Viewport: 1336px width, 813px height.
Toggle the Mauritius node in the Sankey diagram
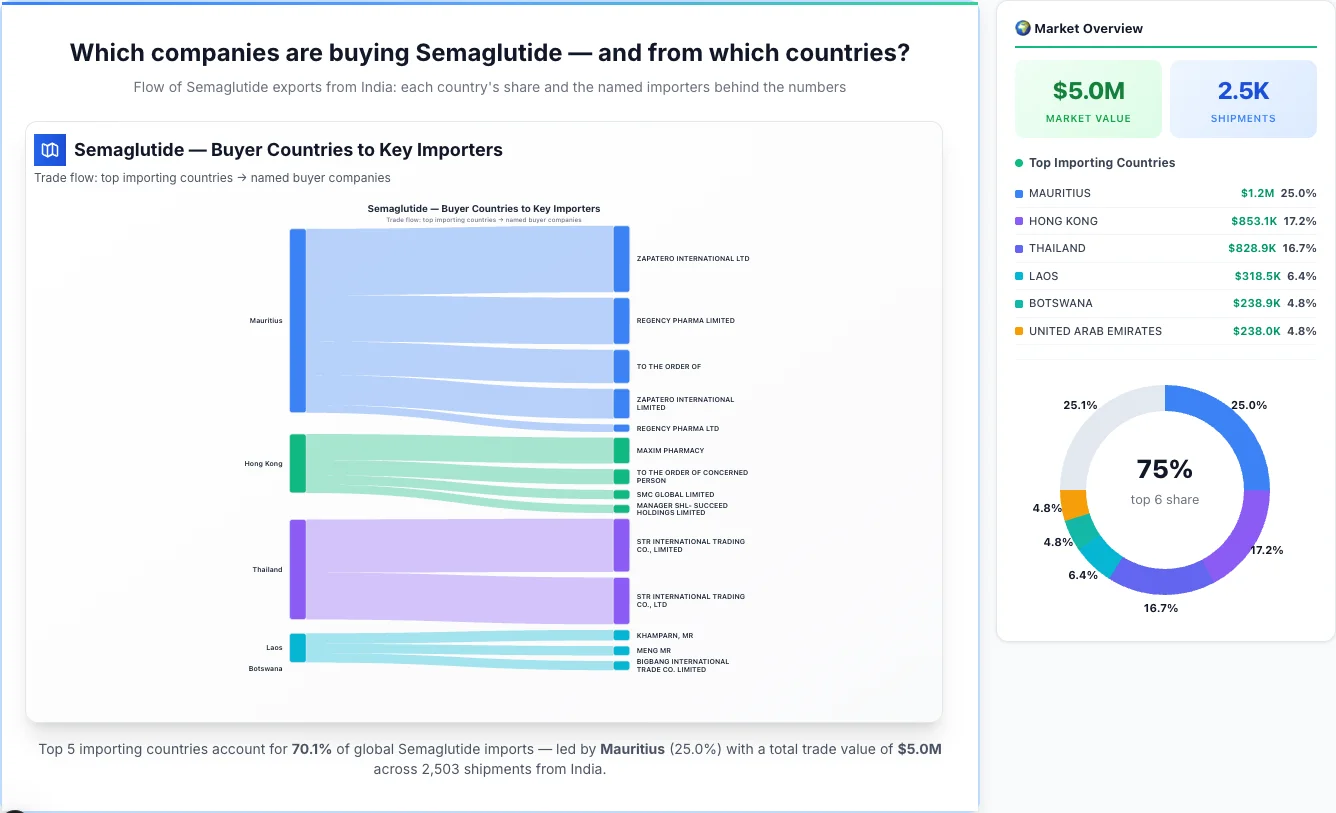coord(296,320)
